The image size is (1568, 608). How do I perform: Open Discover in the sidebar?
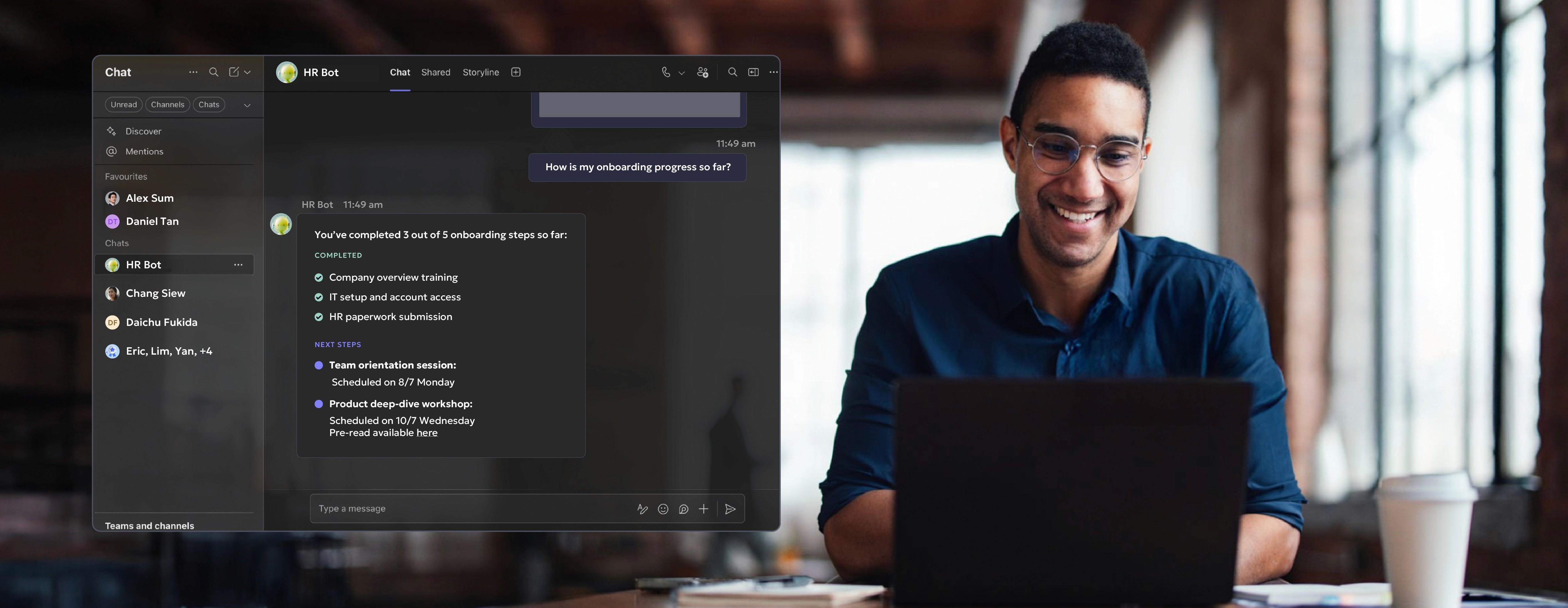point(143,132)
